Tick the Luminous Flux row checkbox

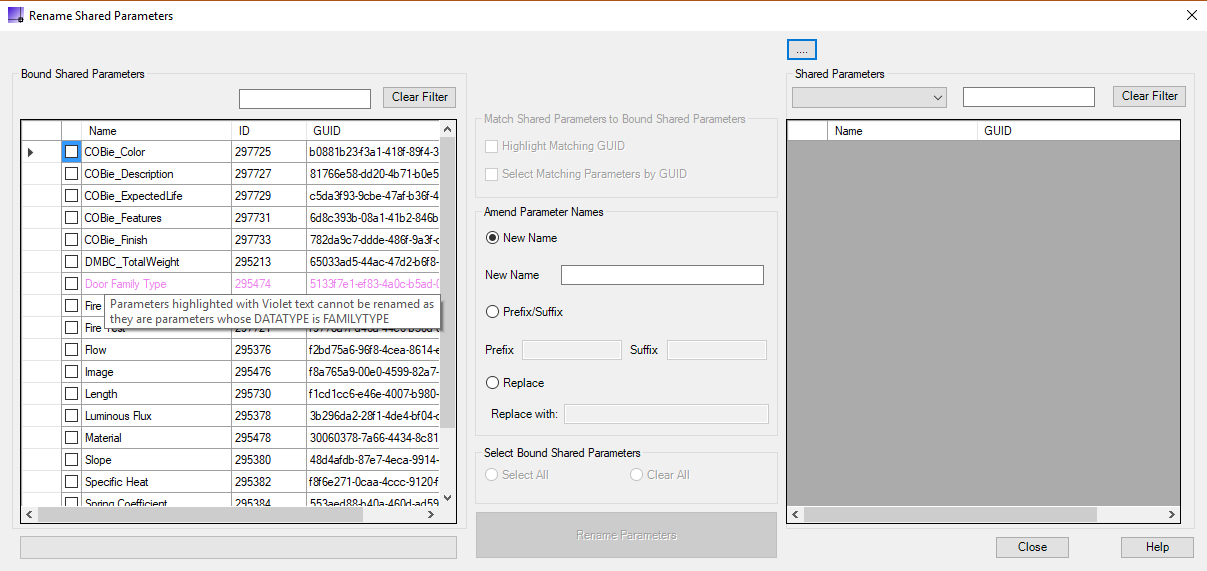click(71, 416)
